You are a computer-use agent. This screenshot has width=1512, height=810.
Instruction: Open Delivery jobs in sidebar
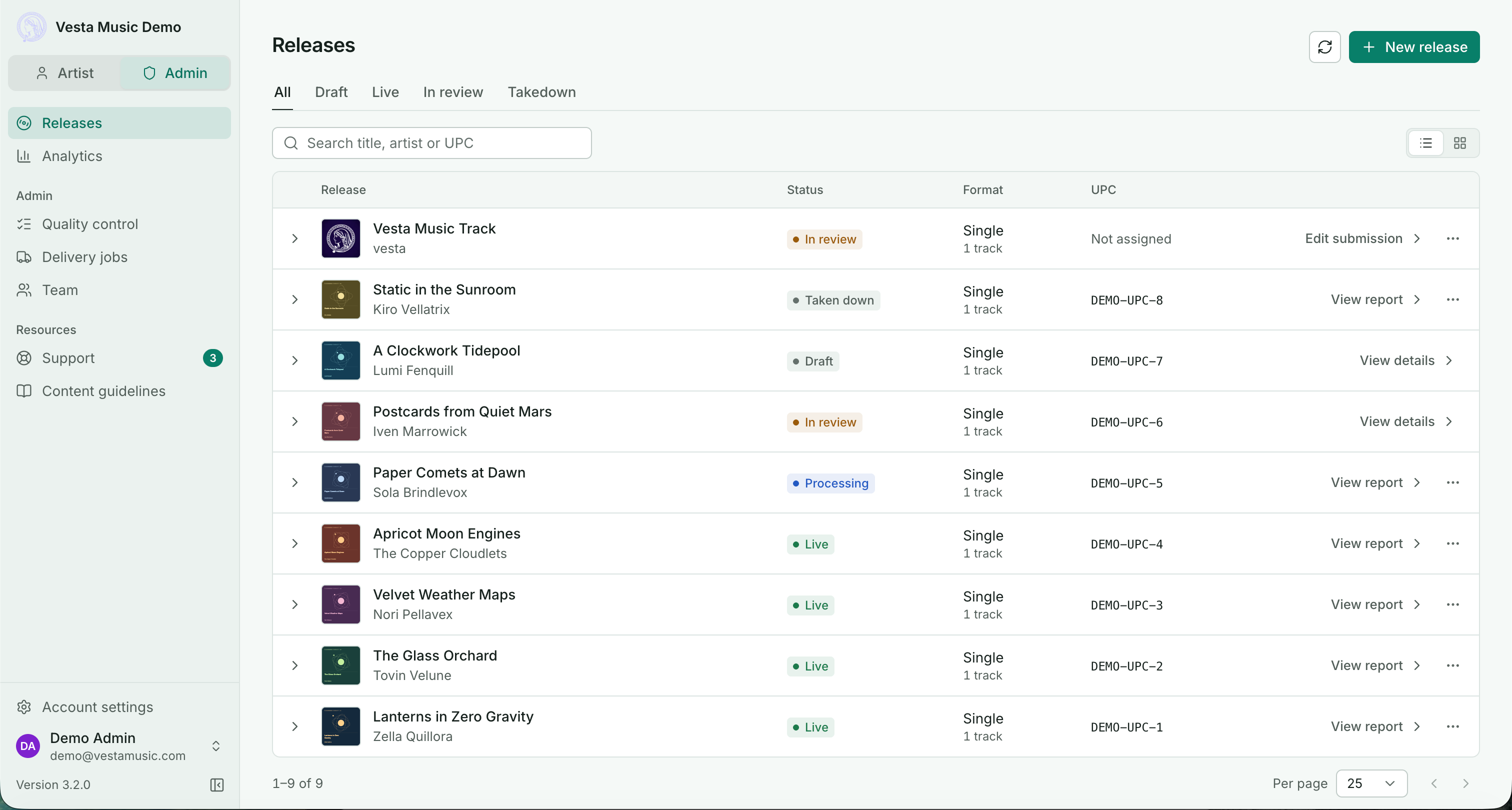pos(119,257)
